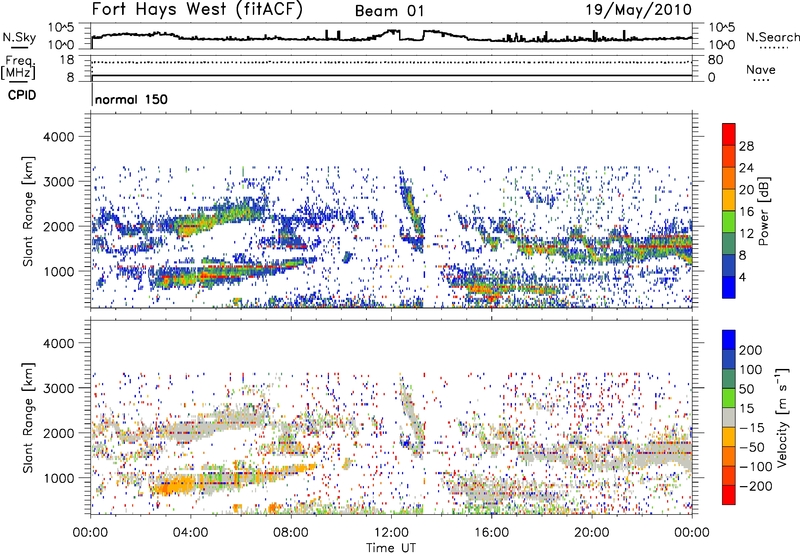800x554 pixels.
Task: Click the '04:00' time axis label
Action: pos(190,533)
